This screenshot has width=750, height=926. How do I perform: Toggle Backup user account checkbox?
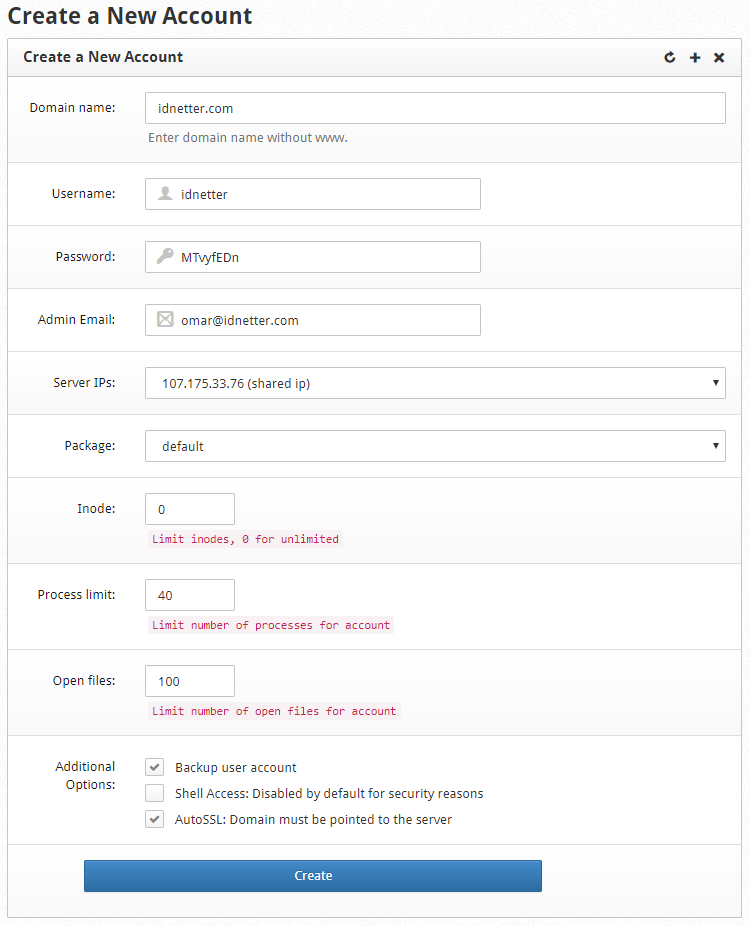pyautogui.click(x=155, y=767)
